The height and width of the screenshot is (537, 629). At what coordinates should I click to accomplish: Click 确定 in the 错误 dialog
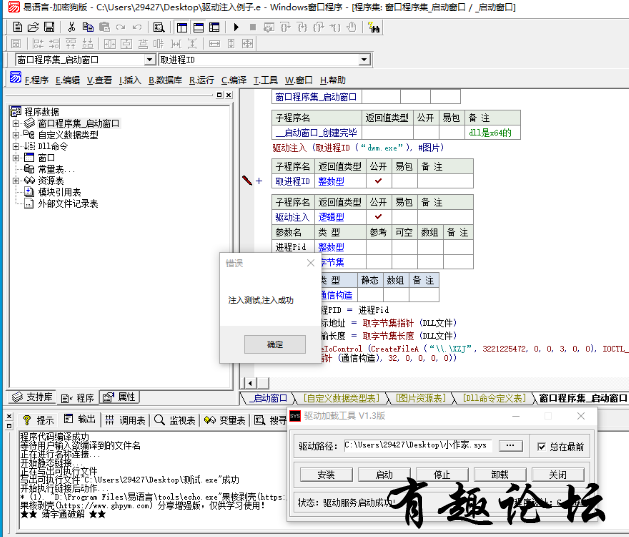click(275, 344)
